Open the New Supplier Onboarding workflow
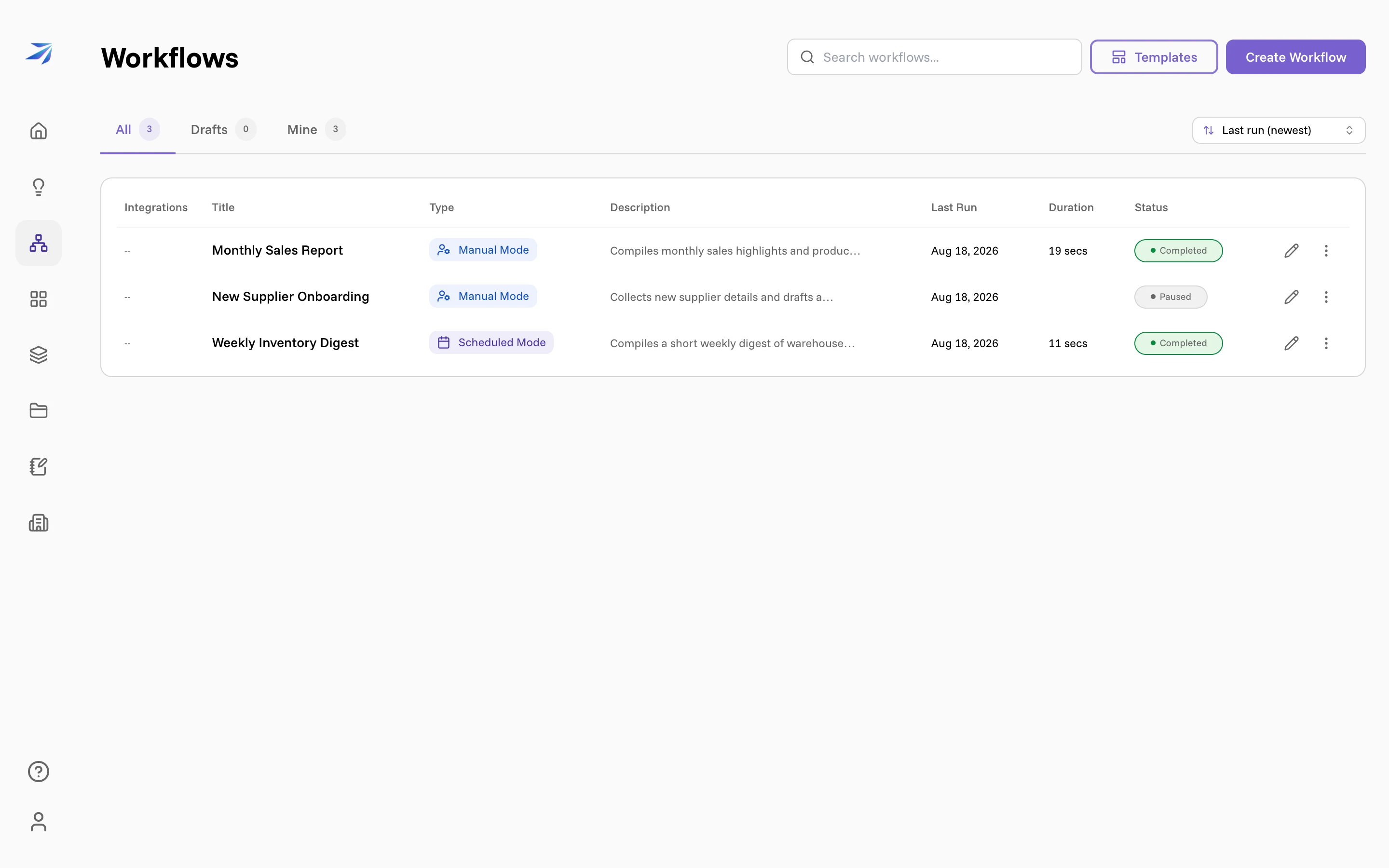 click(x=290, y=297)
